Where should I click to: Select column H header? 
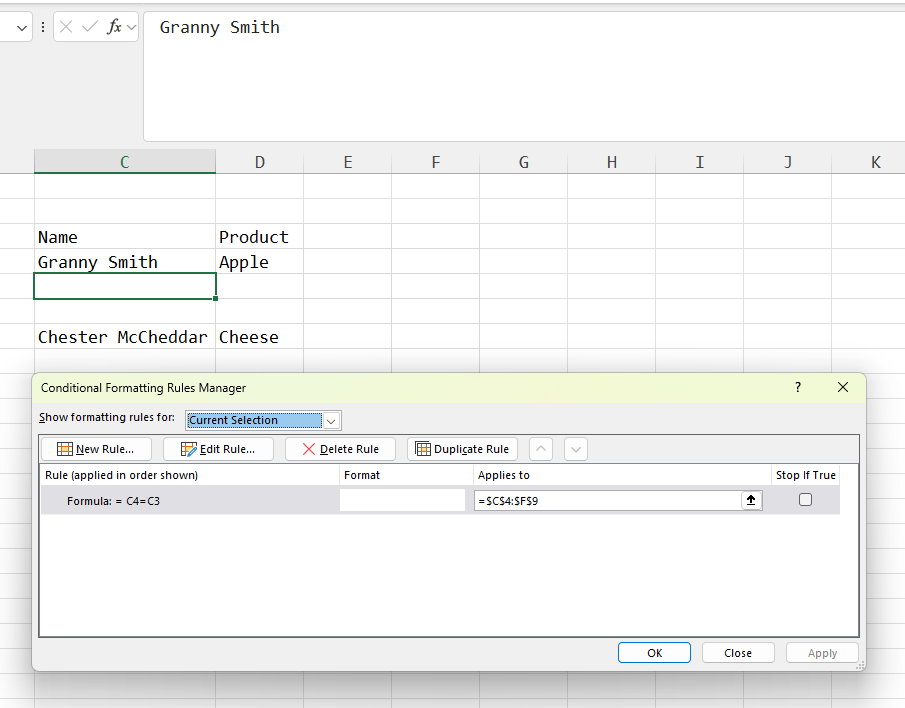[x=612, y=162]
